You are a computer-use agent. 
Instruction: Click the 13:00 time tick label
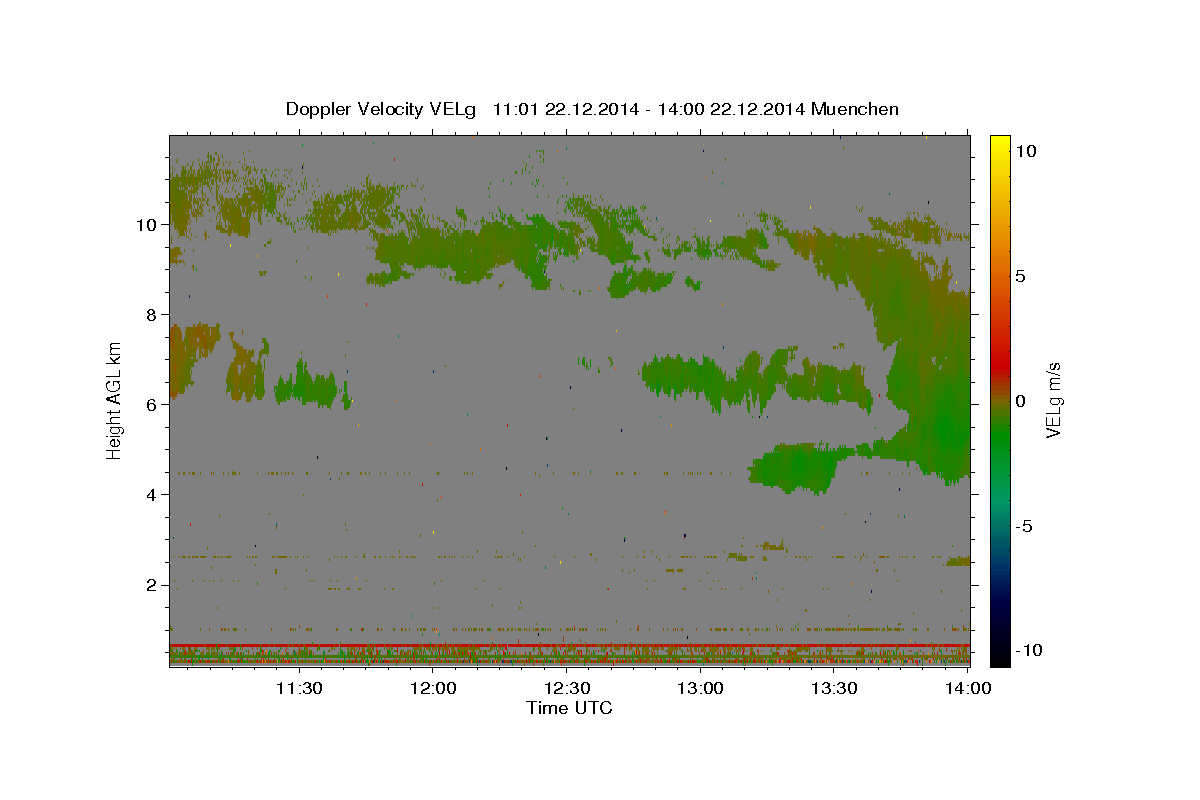tap(701, 688)
